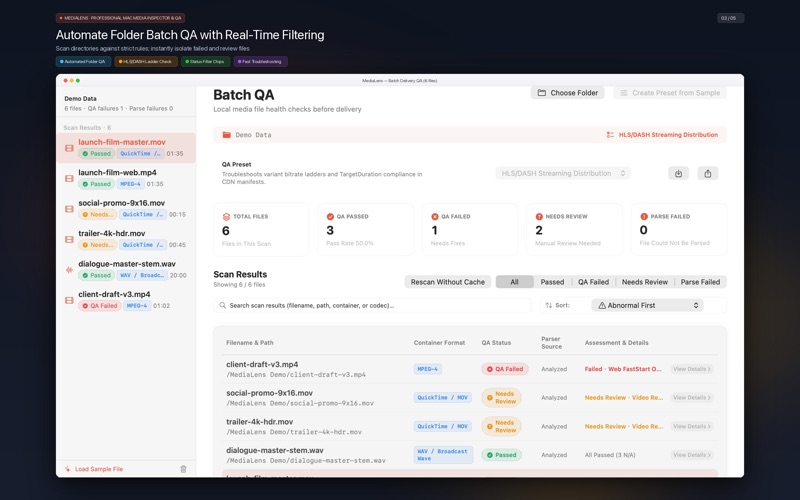Click the QA Passed checkmark icon
800x500 pixels.
tap(330, 216)
